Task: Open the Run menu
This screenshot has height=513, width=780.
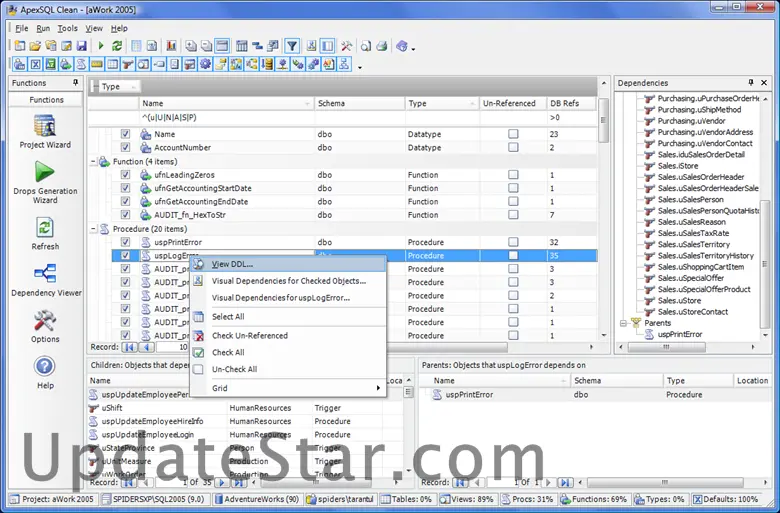Action: point(43,28)
